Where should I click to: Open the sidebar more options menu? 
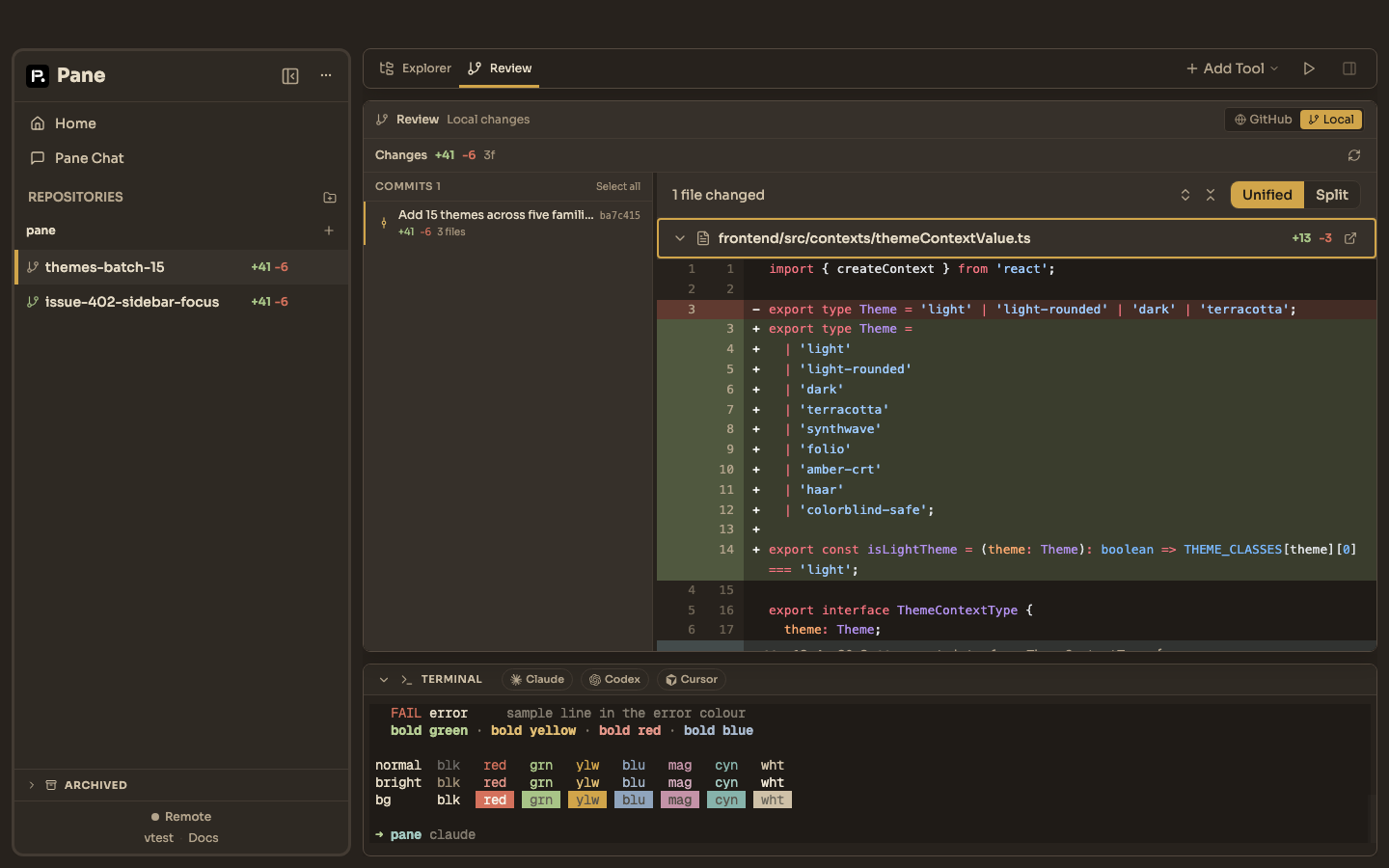tap(326, 76)
